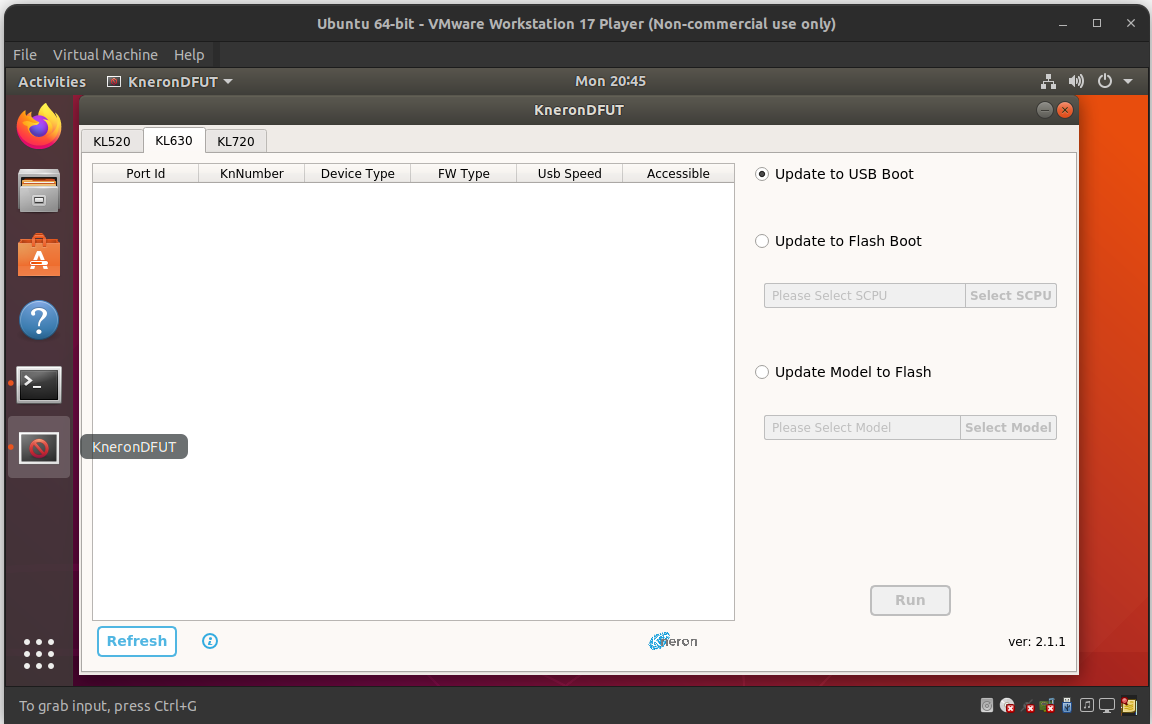Click the Refresh button
This screenshot has height=724, width=1152.
137,641
